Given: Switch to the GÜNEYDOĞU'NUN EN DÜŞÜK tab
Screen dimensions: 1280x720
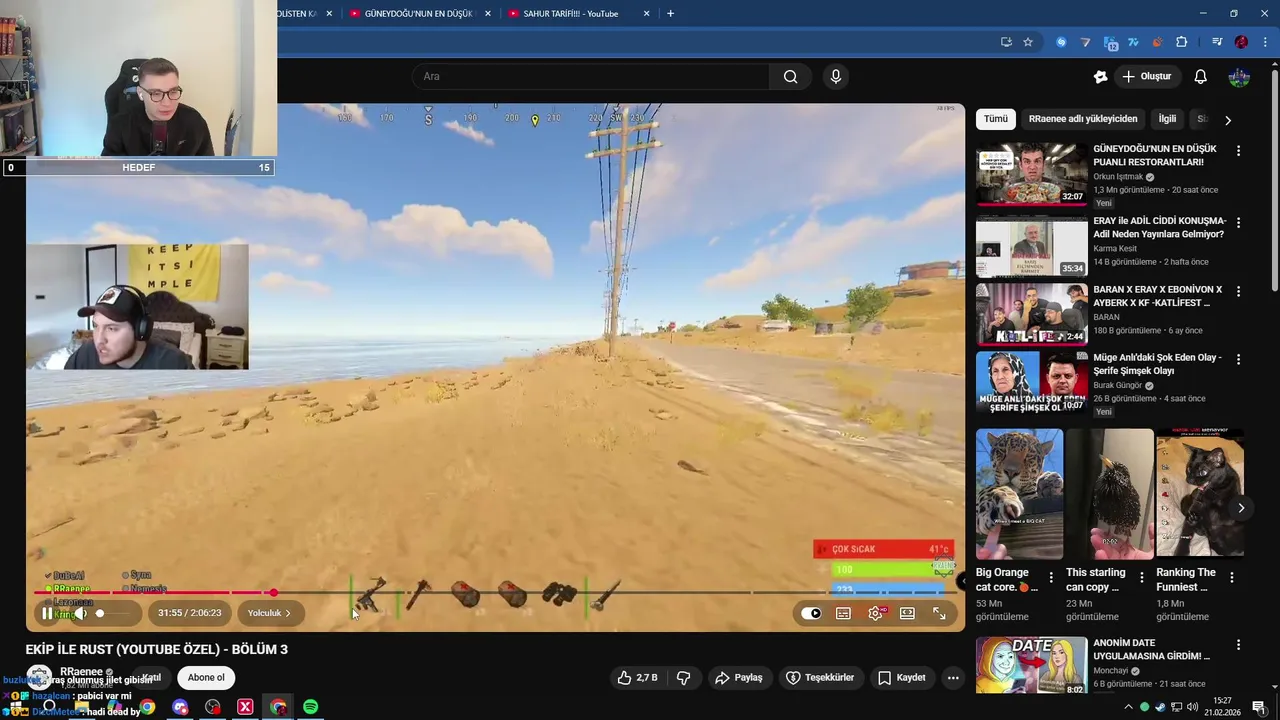Looking at the screenshot, I should [420, 14].
